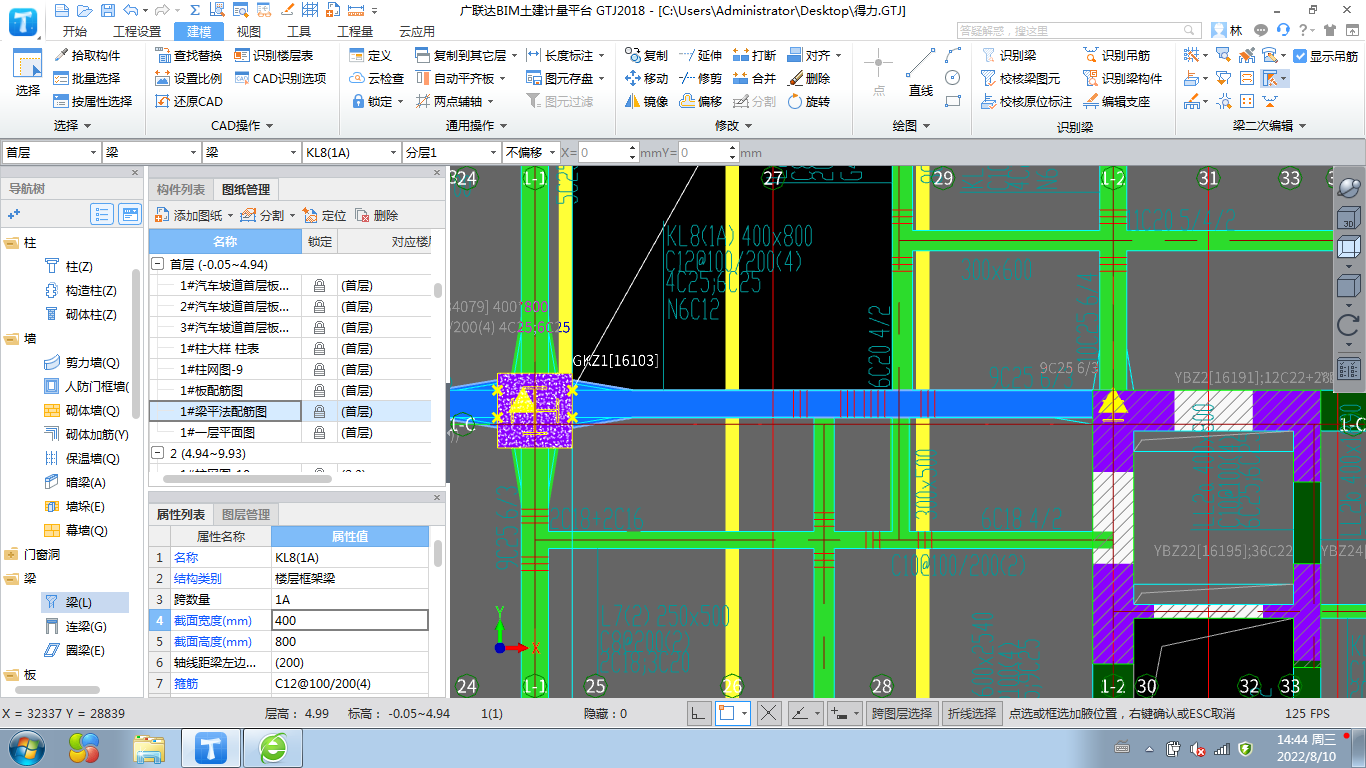The width and height of the screenshot is (1366, 768).
Task: Click the 旋转 rotate tool
Action: click(x=808, y=101)
